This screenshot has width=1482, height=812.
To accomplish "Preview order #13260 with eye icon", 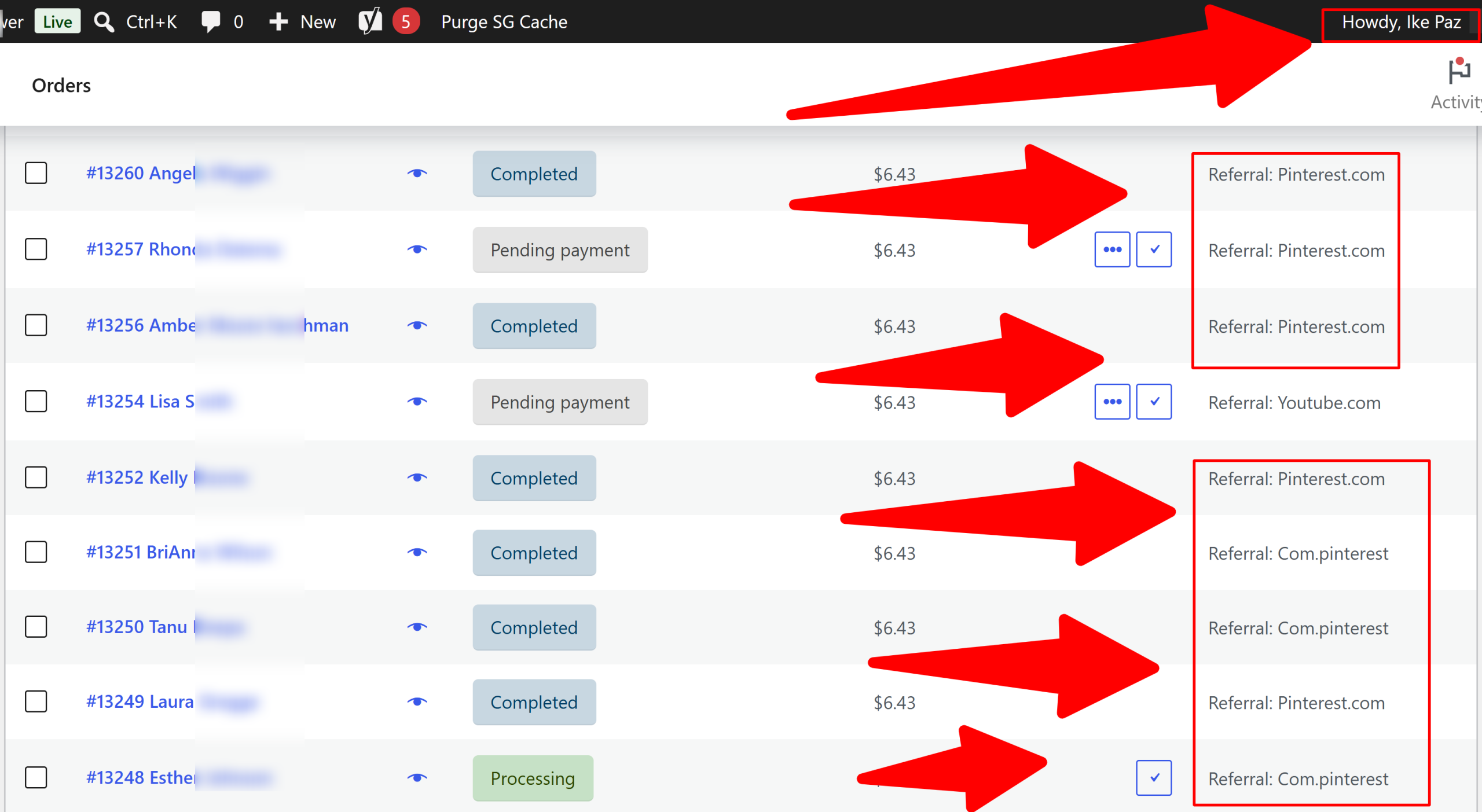I will [x=417, y=173].
